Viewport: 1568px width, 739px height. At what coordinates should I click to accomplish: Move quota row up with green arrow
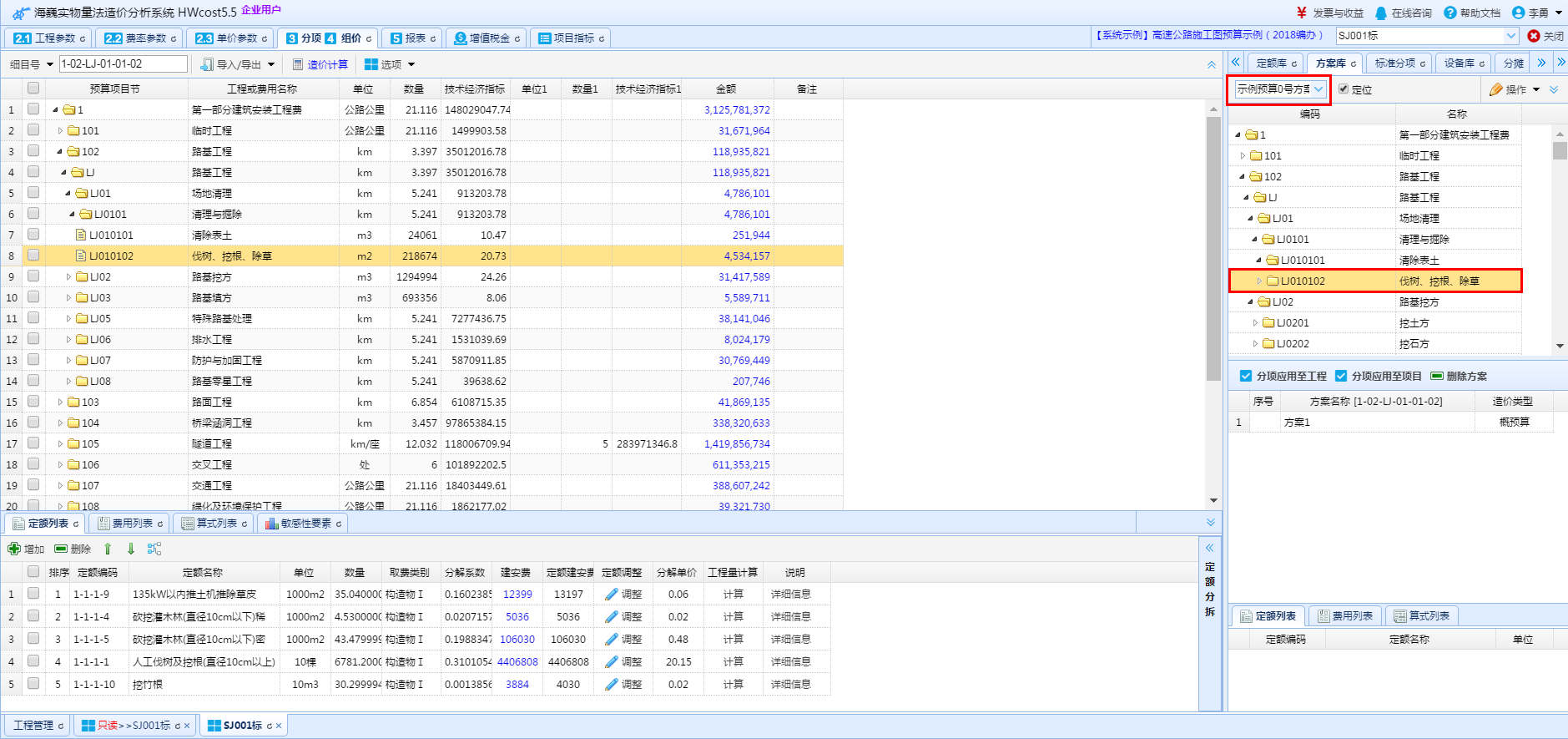108,549
